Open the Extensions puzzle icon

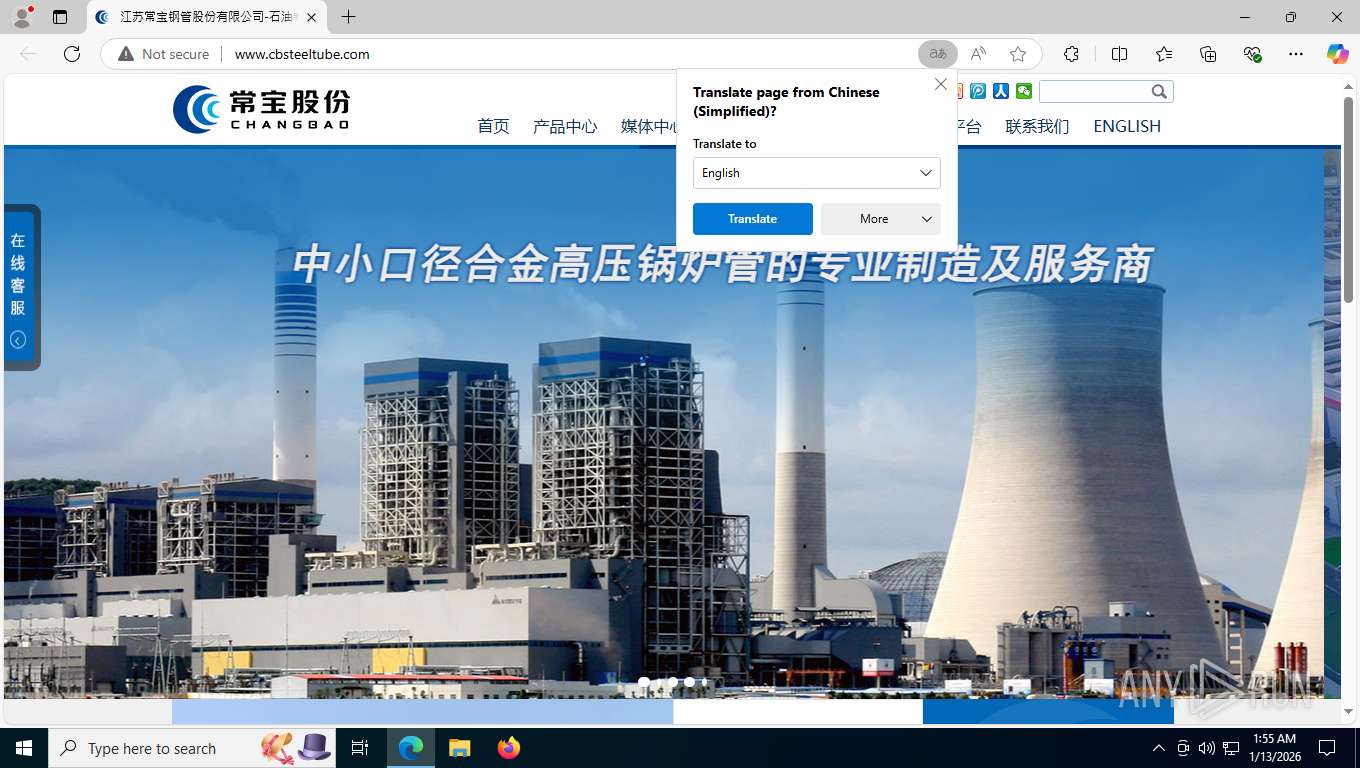pyautogui.click(x=1071, y=54)
